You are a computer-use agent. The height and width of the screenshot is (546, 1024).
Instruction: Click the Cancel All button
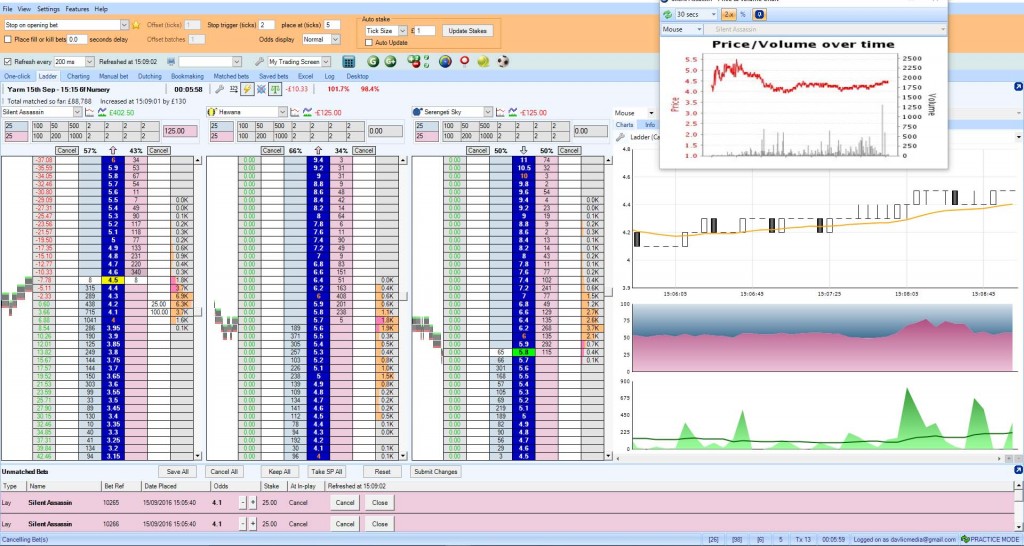pos(223,472)
